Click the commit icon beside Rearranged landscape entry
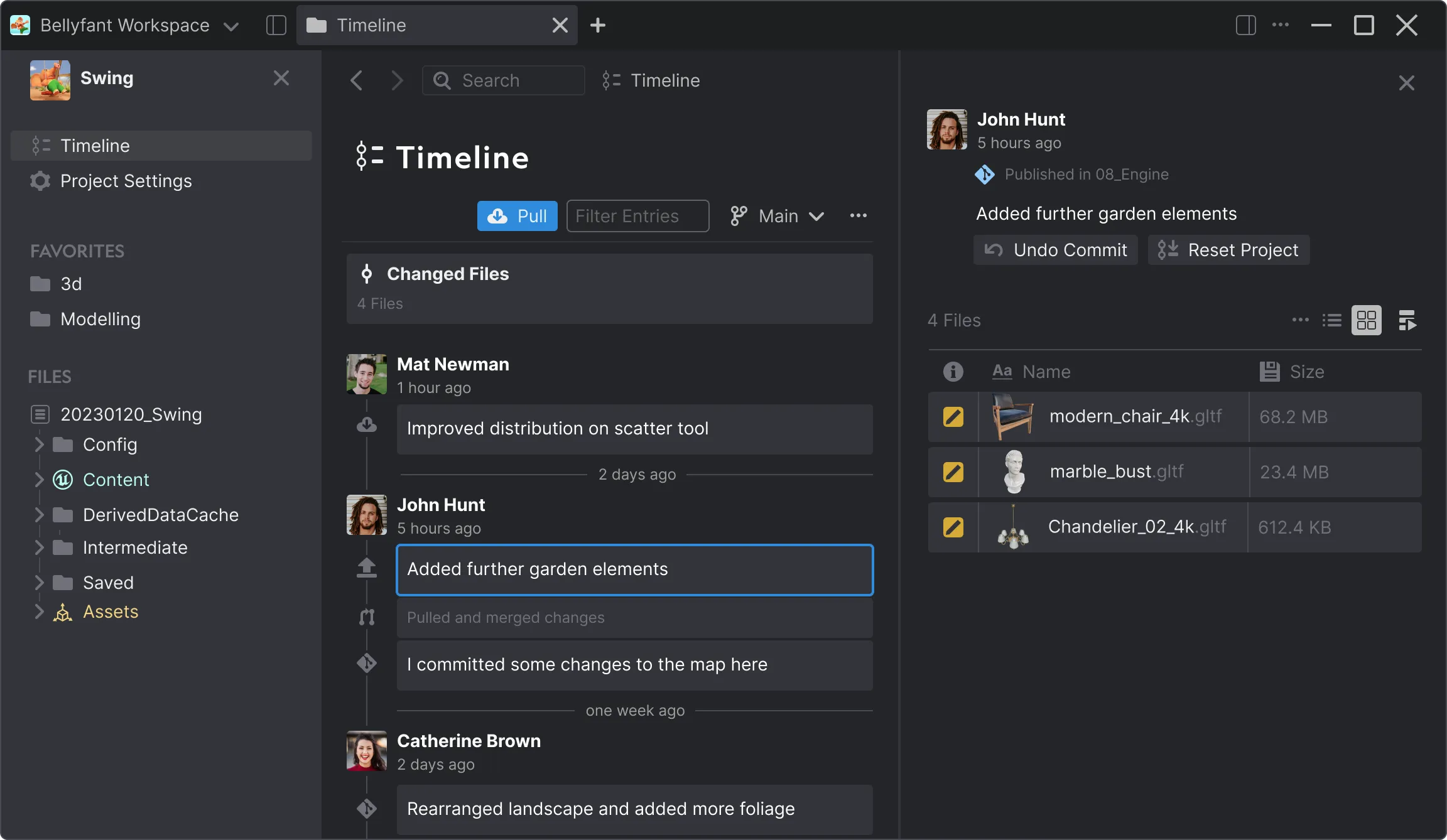Image resolution: width=1447 pixels, height=840 pixels. pyautogui.click(x=367, y=809)
